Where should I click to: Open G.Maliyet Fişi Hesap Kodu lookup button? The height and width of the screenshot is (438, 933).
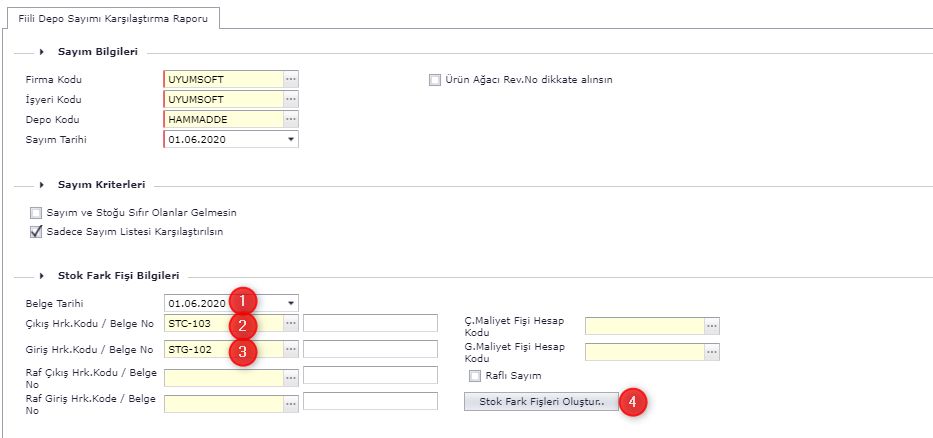[x=711, y=352]
